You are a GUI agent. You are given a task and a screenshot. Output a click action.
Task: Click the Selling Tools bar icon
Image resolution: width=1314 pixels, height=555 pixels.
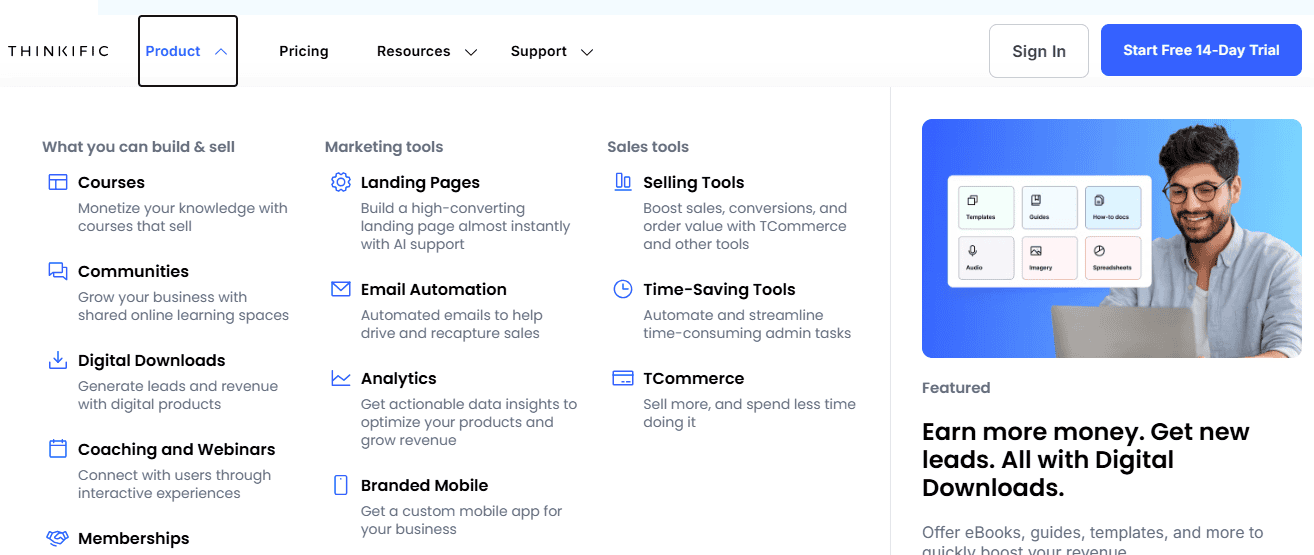pyautogui.click(x=623, y=182)
